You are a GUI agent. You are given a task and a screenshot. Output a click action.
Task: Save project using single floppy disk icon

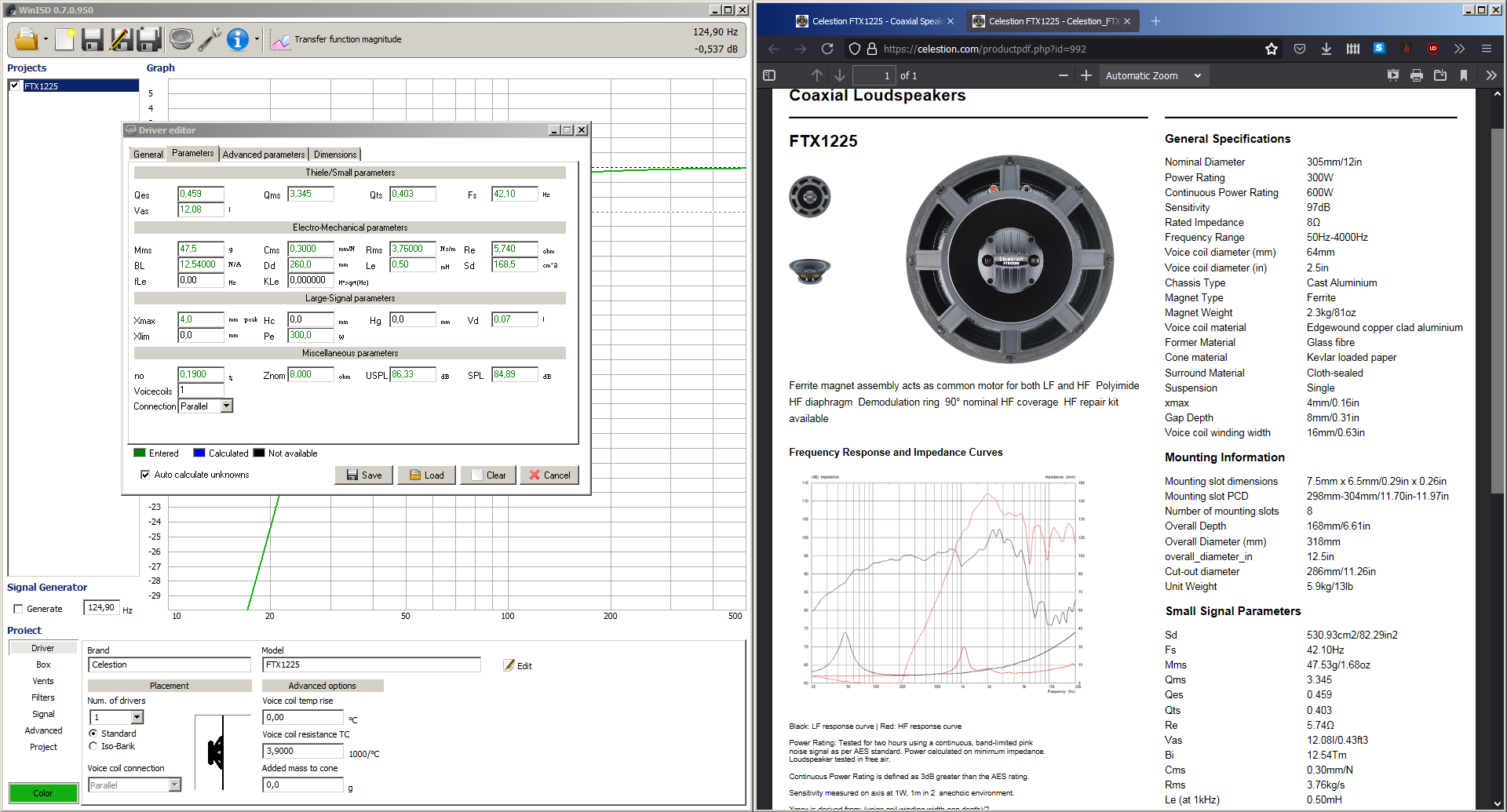(93, 39)
